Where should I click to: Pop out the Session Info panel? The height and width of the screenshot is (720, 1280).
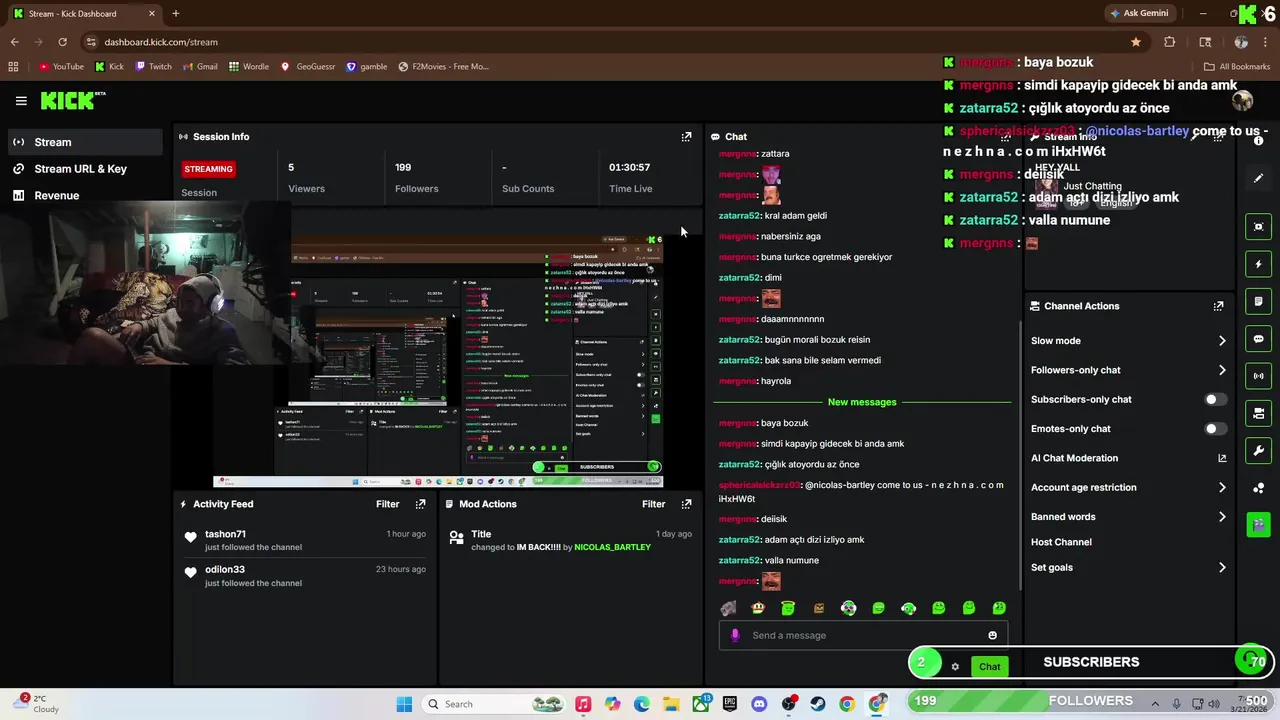point(686,137)
